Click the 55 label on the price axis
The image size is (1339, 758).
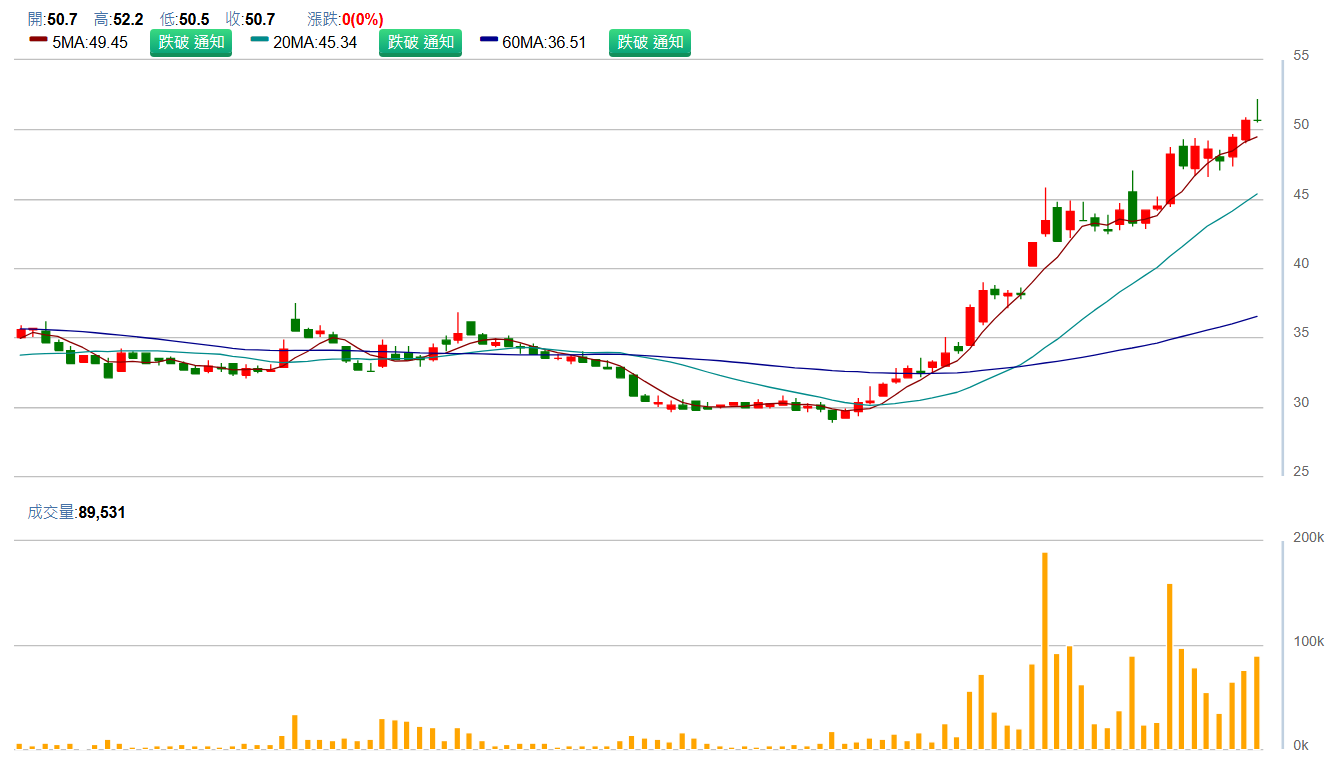tap(1301, 56)
